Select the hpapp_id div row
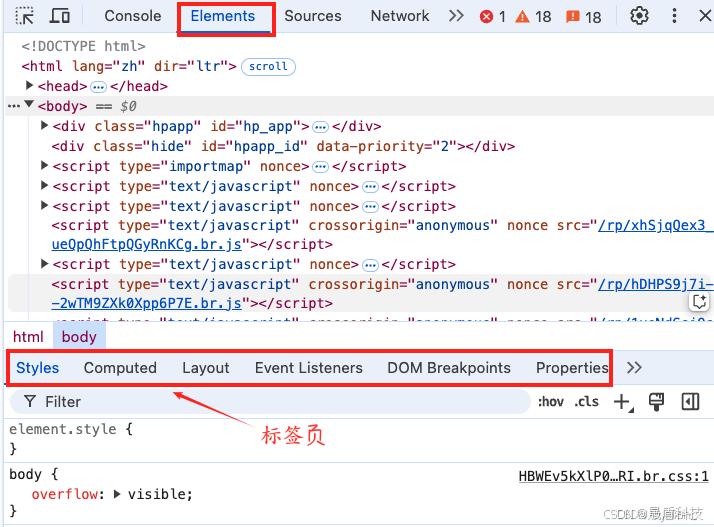This screenshot has width=714, height=527. pyautogui.click(x=283, y=146)
